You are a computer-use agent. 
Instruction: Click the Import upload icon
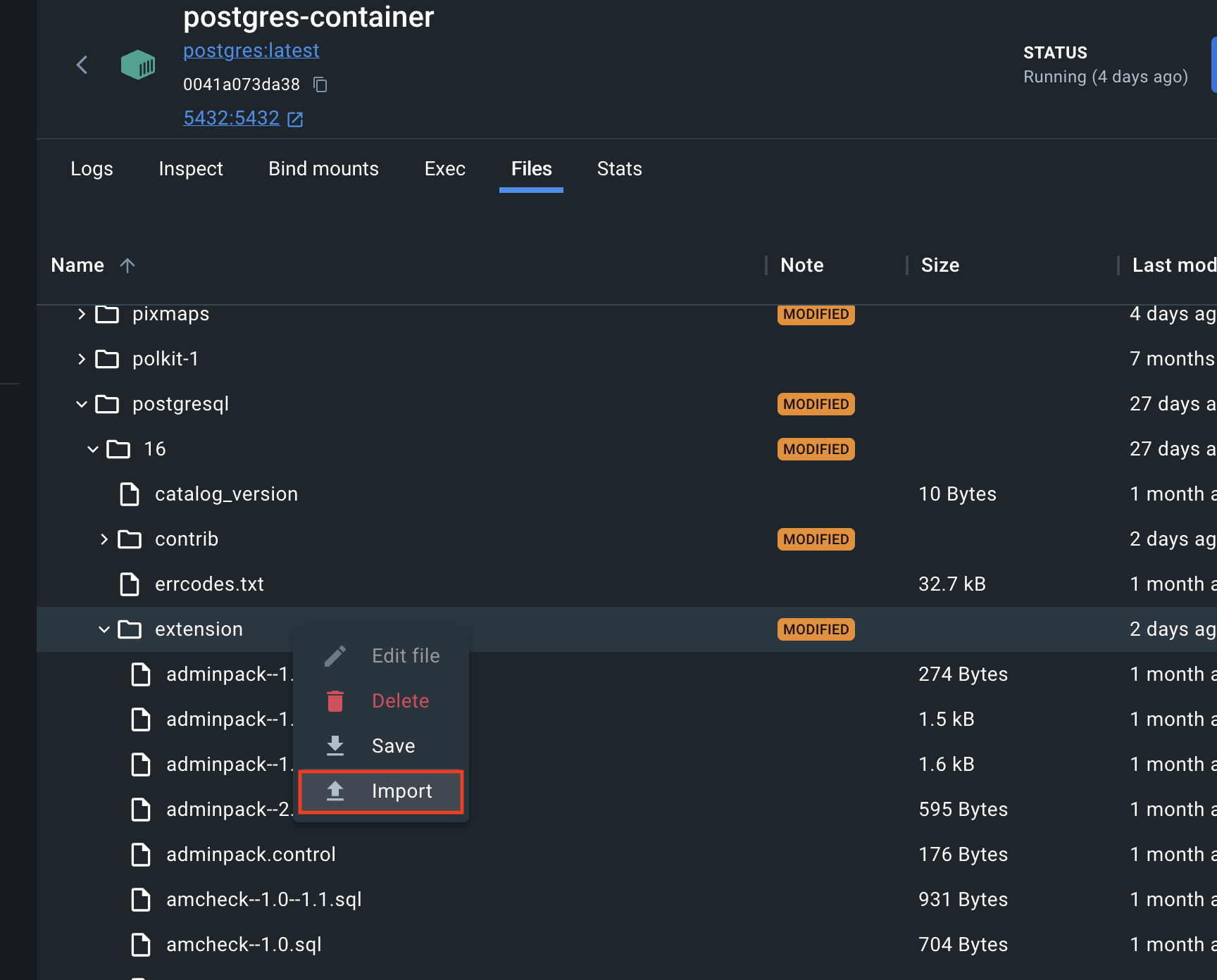[x=335, y=791]
